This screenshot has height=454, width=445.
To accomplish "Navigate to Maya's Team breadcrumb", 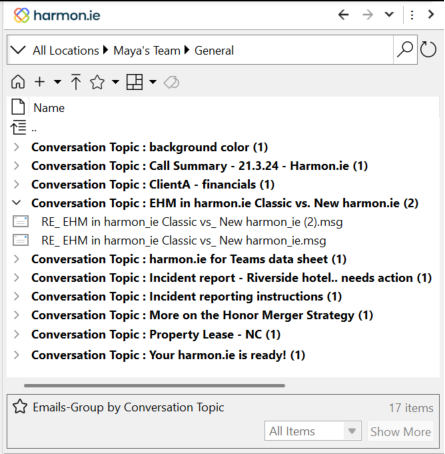I will tap(147, 51).
